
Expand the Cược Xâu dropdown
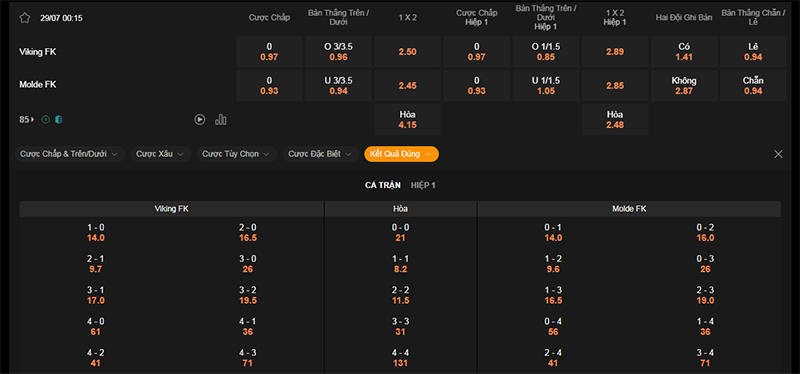pyautogui.click(x=161, y=154)
